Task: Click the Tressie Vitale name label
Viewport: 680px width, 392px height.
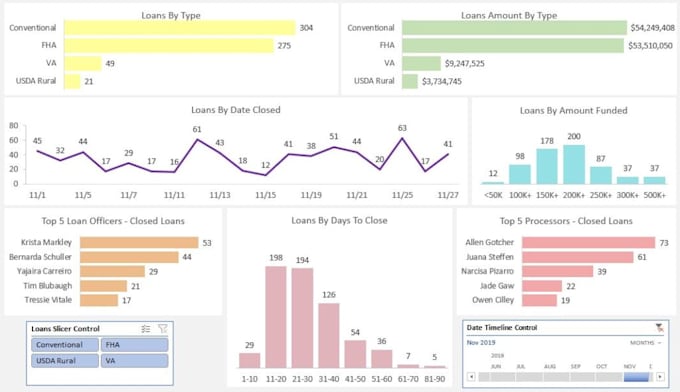Action: tap(48, 300)
